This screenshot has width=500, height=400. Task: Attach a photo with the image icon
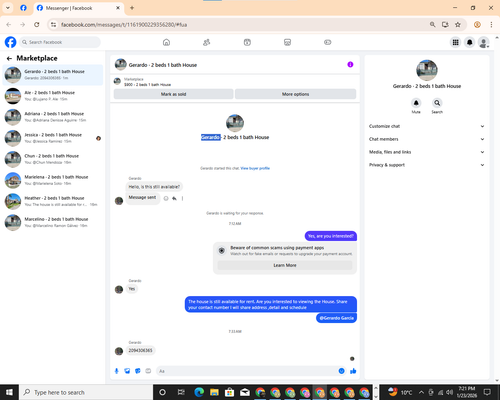pos(127,371)
